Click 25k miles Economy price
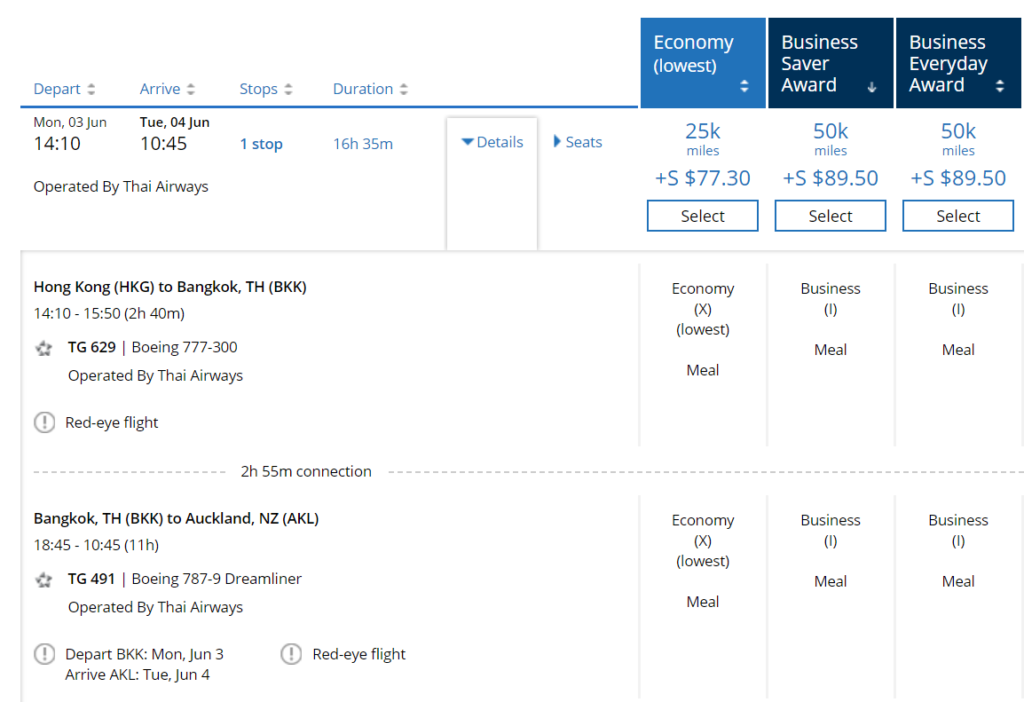This screenshot has width=1024, height=702. click(x=703, y=139)
